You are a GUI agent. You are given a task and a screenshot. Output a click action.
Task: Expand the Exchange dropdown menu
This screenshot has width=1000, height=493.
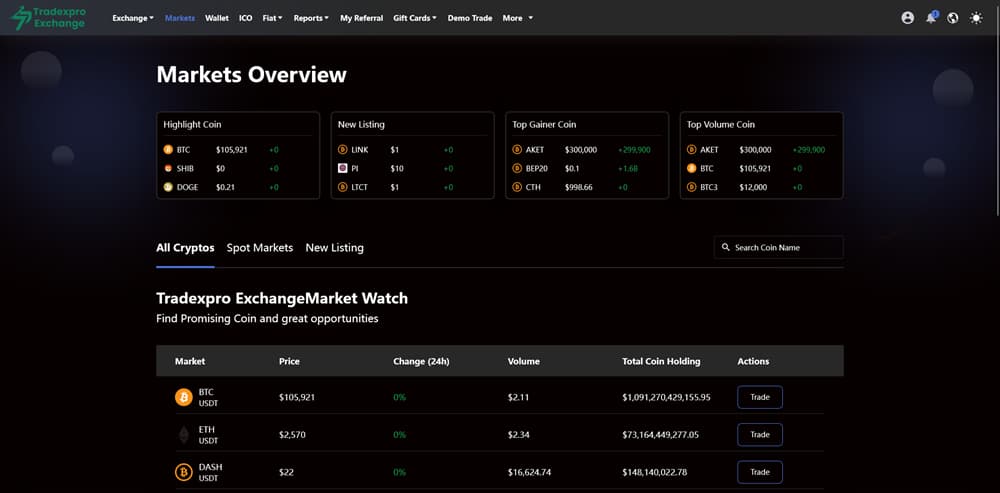[x=133, y=18]
